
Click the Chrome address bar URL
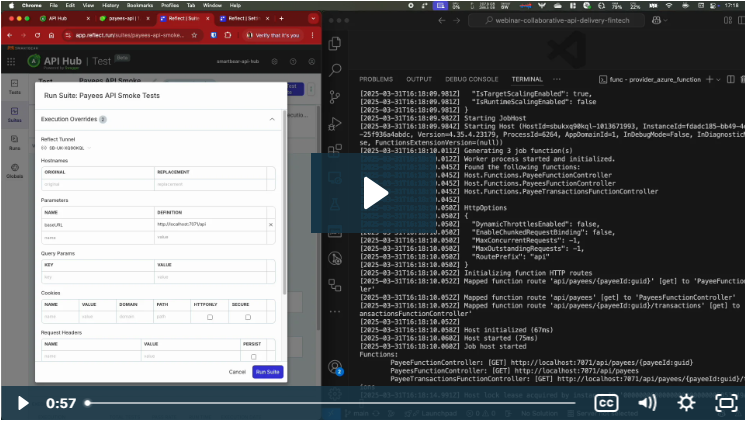click(130, 35)
